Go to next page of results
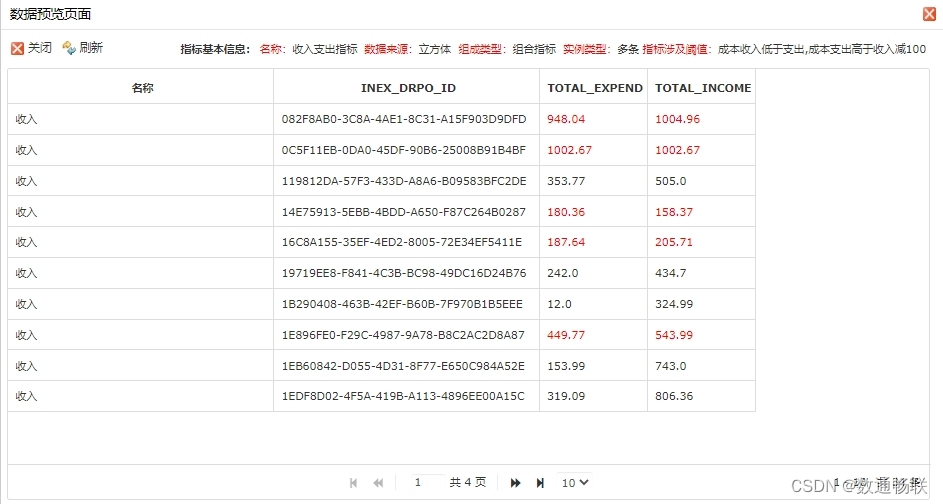The width and height of the screenshot is (943, 504). tap(515, 482)
